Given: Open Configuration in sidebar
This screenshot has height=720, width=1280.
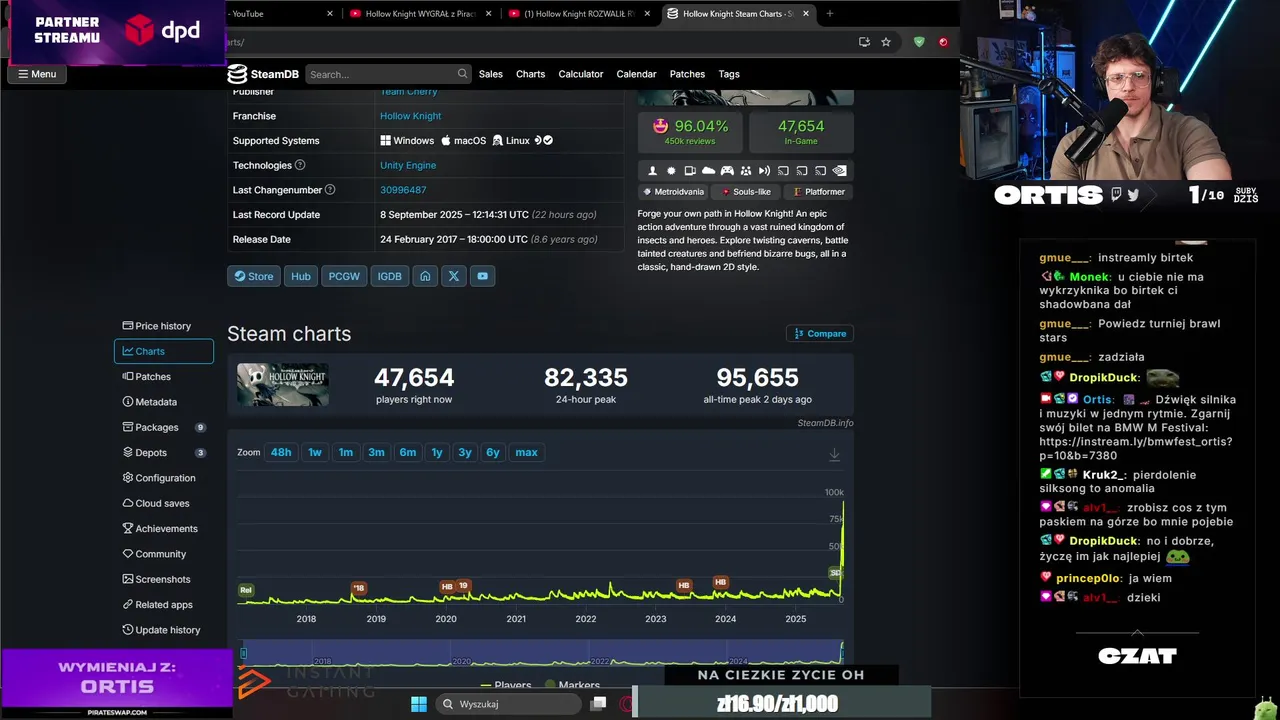Looking at the screenshot, I should click(163, 478).
